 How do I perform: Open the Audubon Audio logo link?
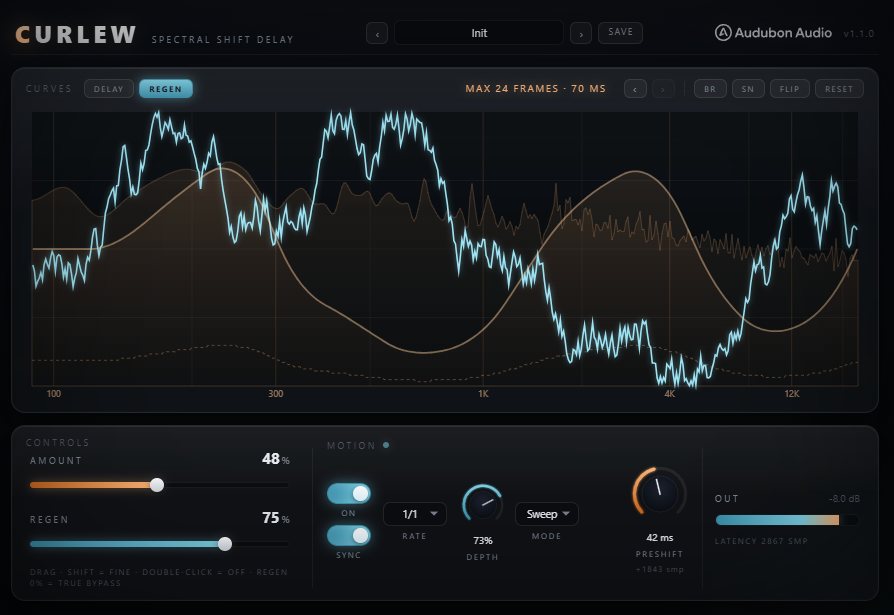tap(773, 33)
